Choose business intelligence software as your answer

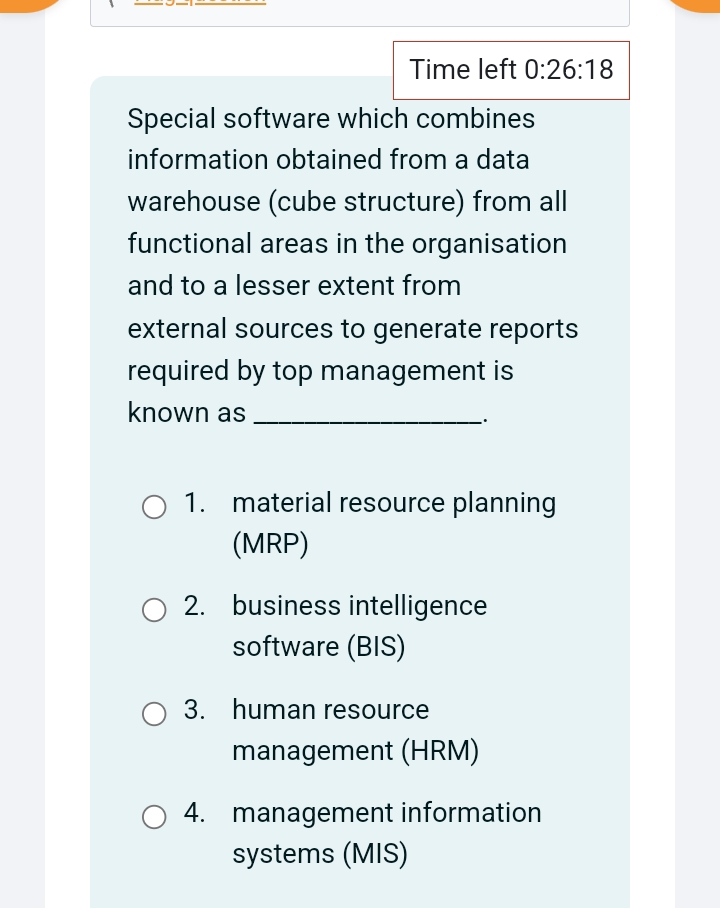click(154, 610)
